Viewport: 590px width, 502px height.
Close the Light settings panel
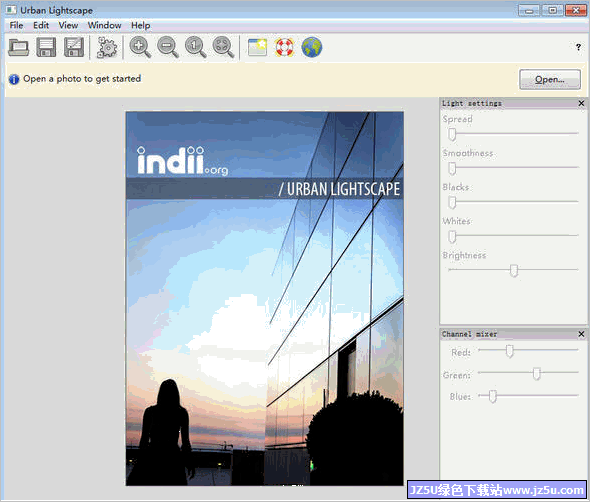[581, 103]
